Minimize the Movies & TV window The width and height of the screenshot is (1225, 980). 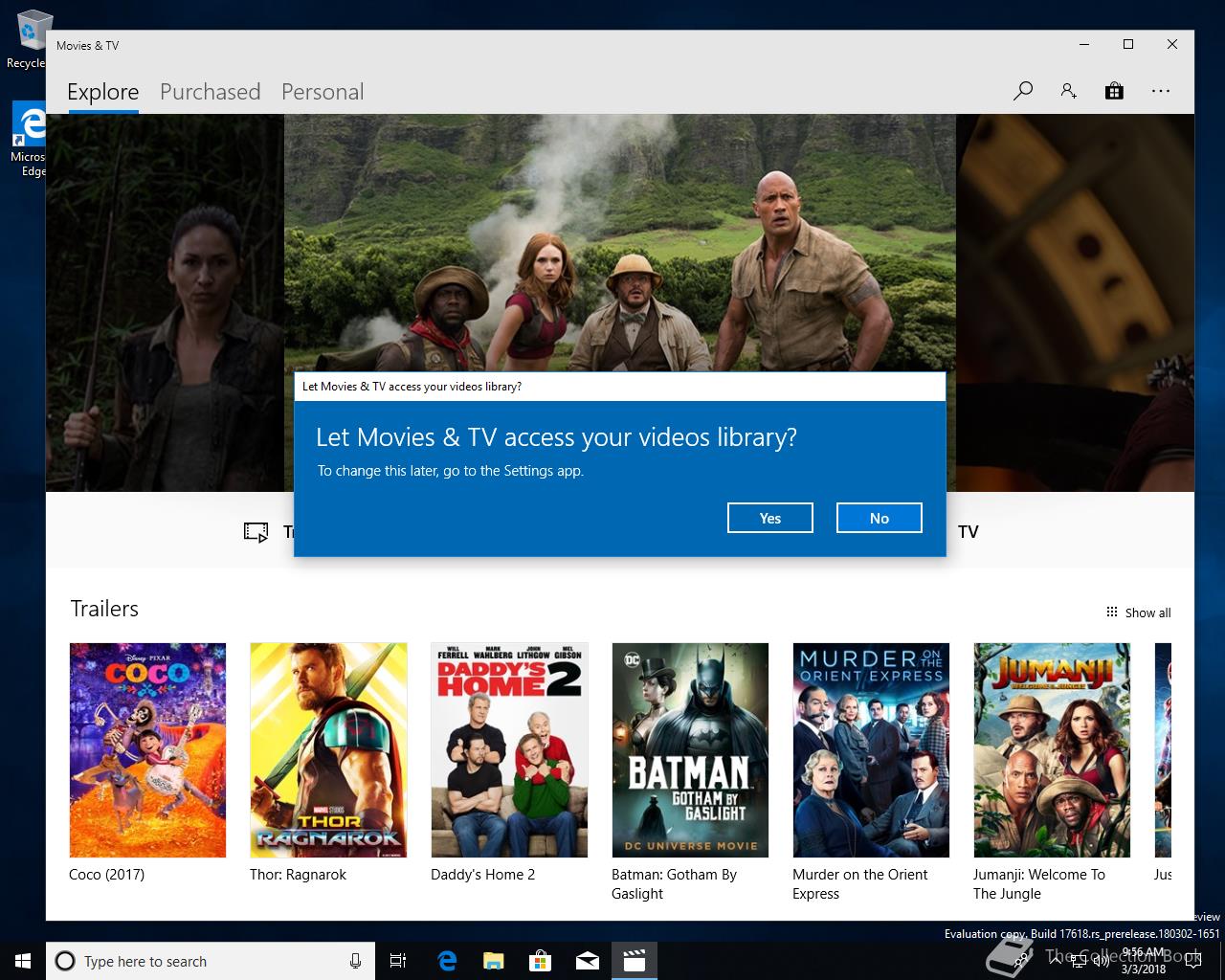[x=1084, y=45]
